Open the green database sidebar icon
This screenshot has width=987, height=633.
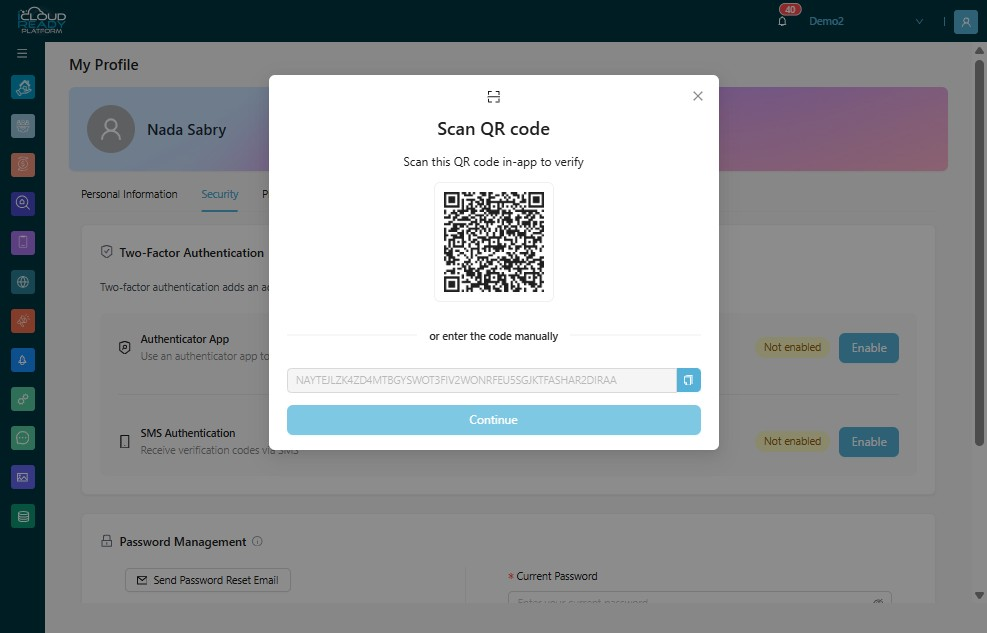[x=23, y=517]
